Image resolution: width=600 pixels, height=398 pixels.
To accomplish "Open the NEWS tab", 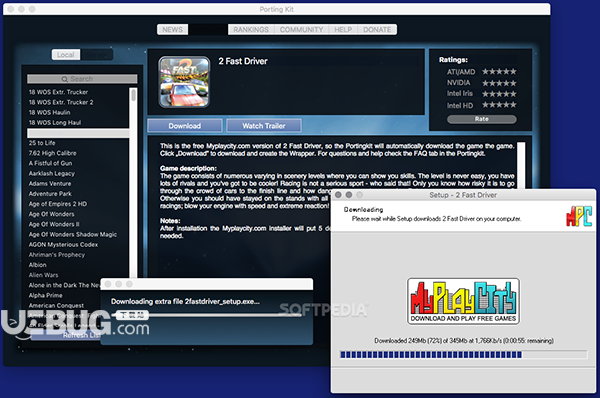I will click(173, 29).
